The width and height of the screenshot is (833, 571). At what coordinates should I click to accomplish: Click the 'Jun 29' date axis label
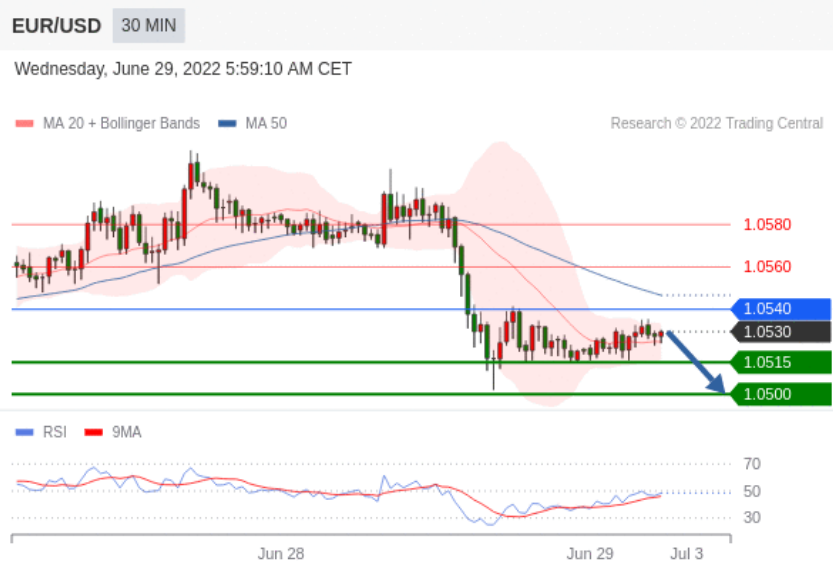point(590,554)
